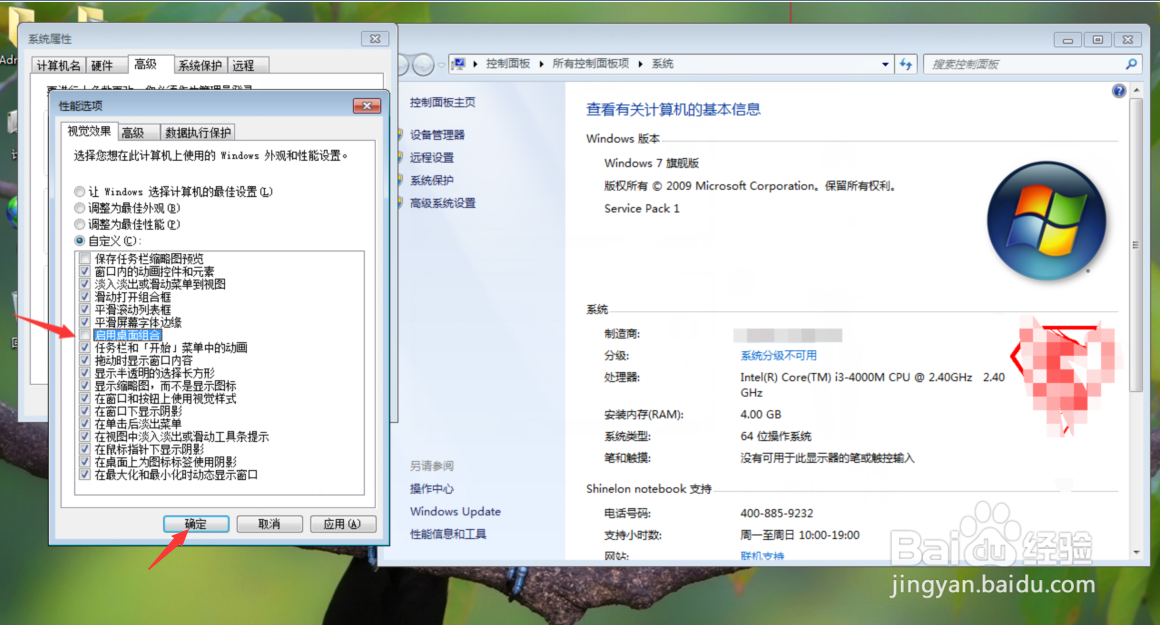Click the 取消 button in 性能选项
This screenshot has width=1160, height=625.
pyautogui.click(x=269, y=524)
